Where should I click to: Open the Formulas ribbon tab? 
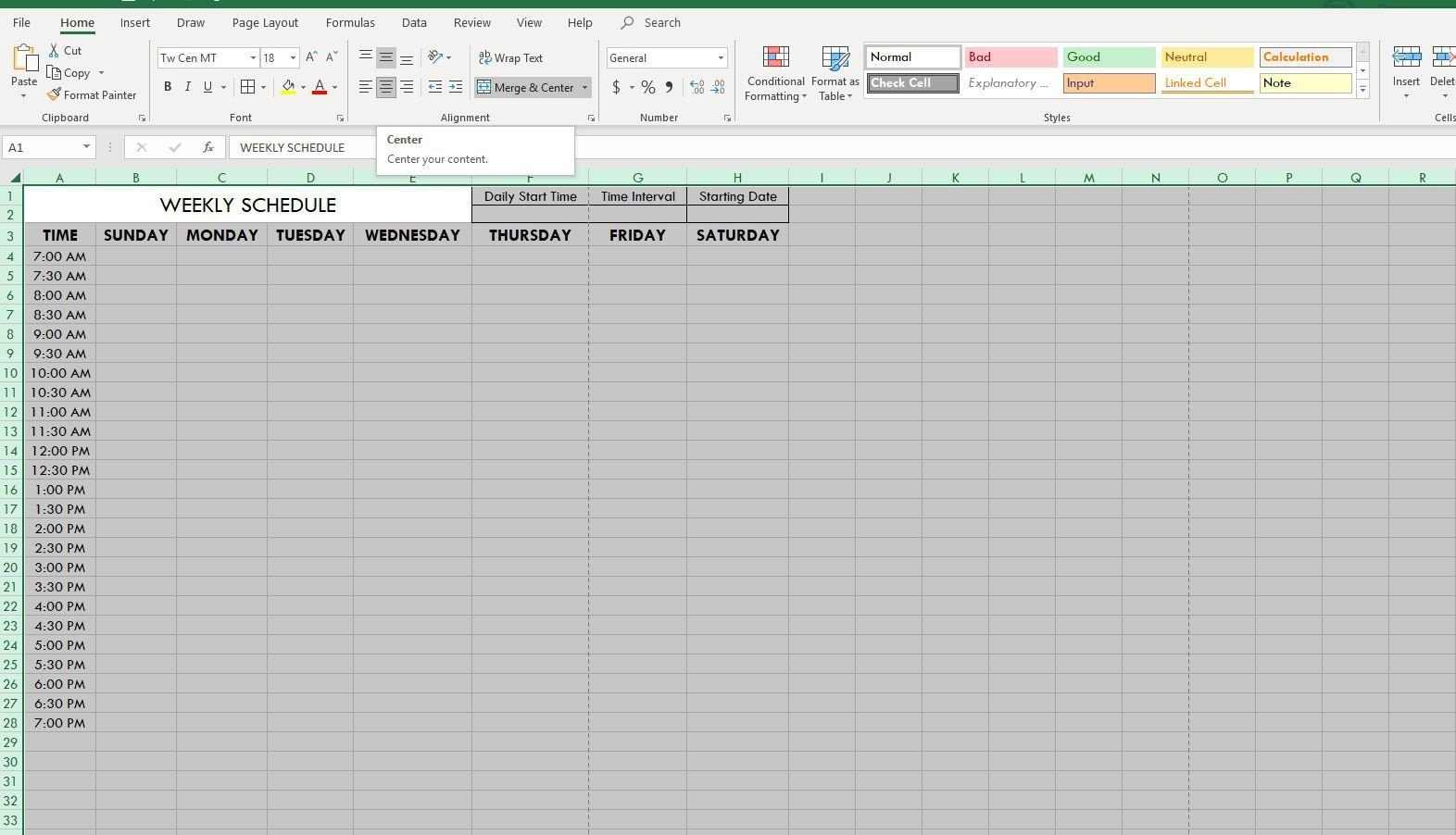click(x=350, y=22)
